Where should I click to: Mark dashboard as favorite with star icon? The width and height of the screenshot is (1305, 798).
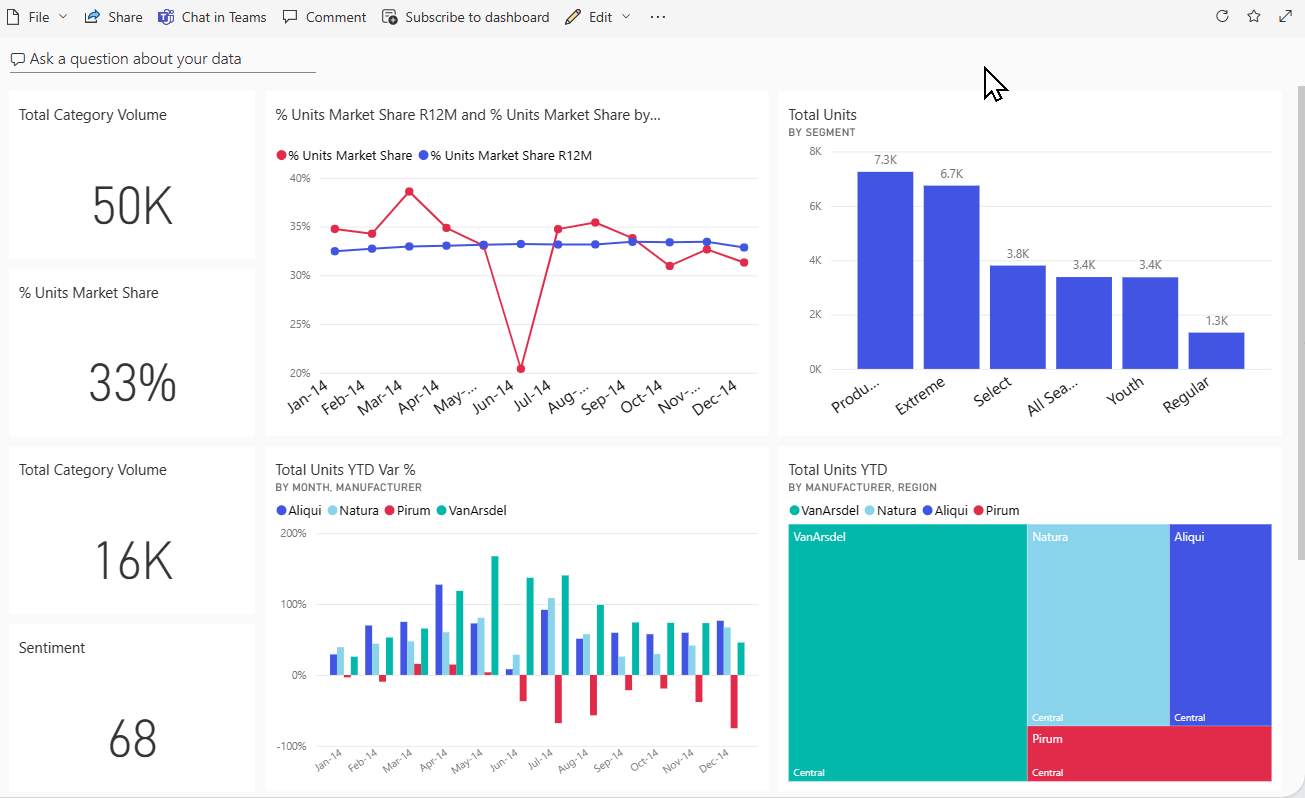tap(1253, 17)
